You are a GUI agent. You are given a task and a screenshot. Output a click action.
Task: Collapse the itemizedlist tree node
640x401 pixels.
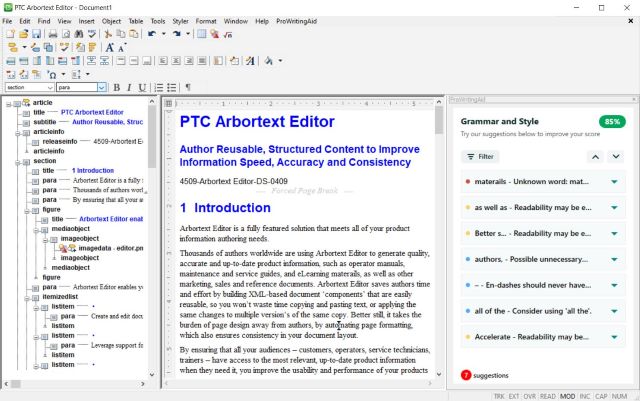(x=27, y=297)
